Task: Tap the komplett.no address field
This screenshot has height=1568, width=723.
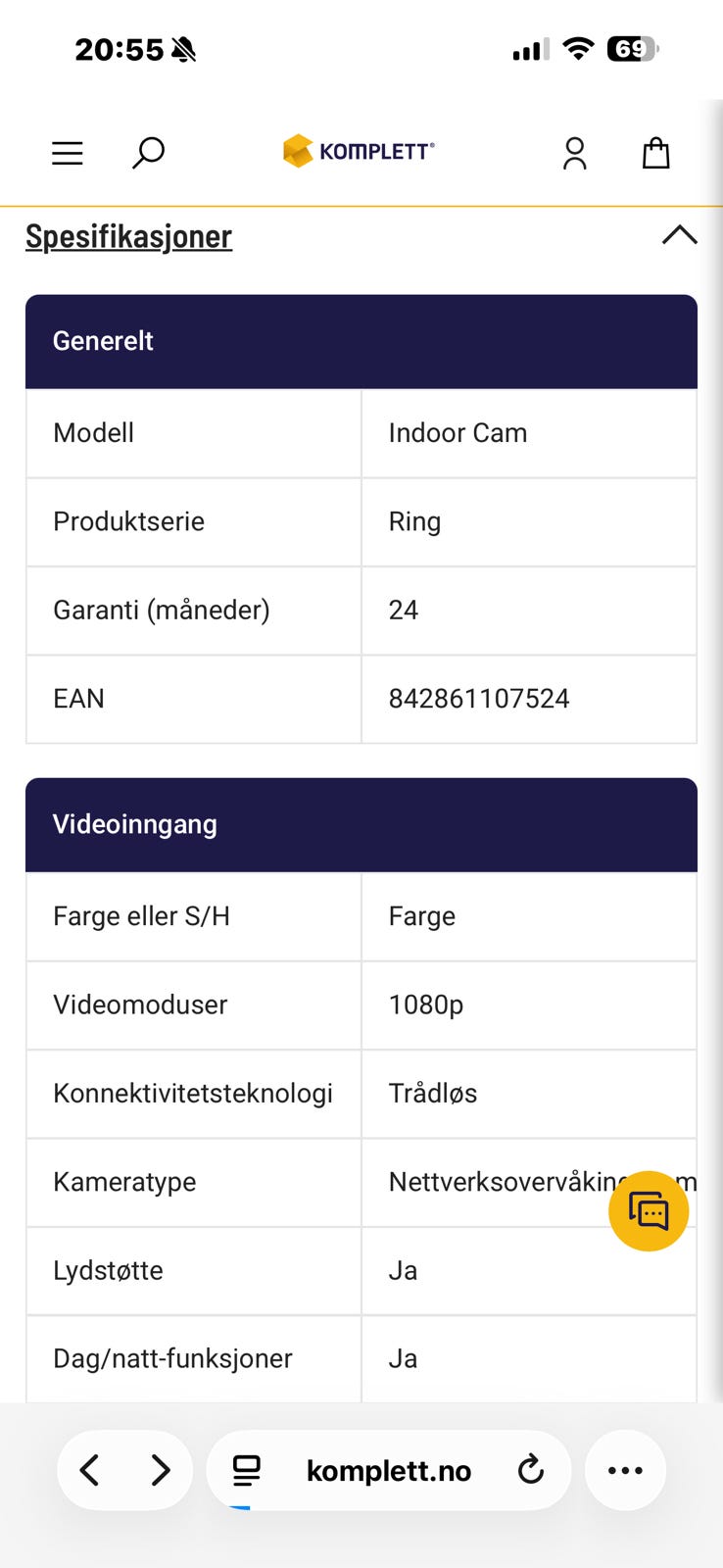Action: (x=389, y=1470)
